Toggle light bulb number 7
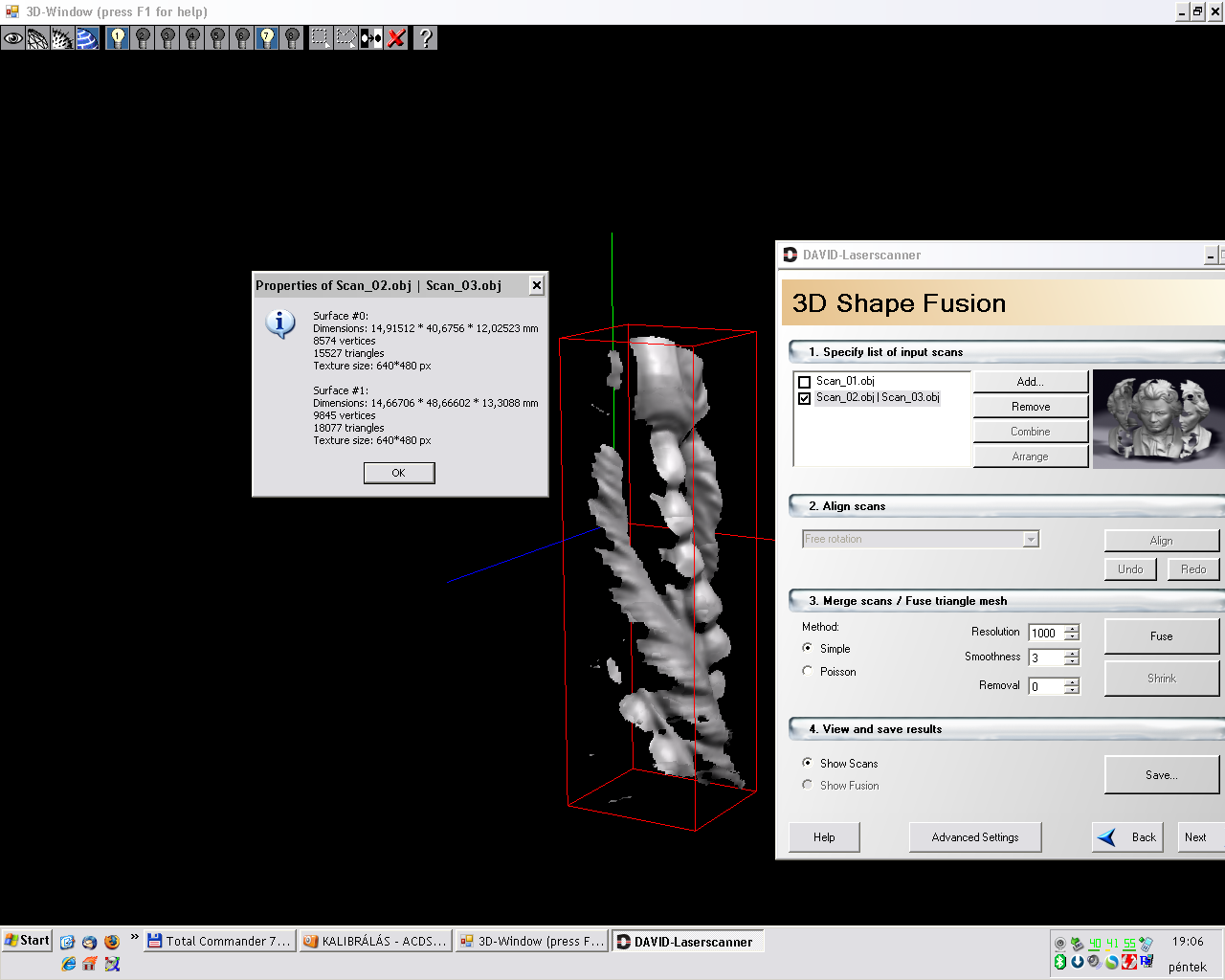Screen dimensions: 1225x980 267,38
